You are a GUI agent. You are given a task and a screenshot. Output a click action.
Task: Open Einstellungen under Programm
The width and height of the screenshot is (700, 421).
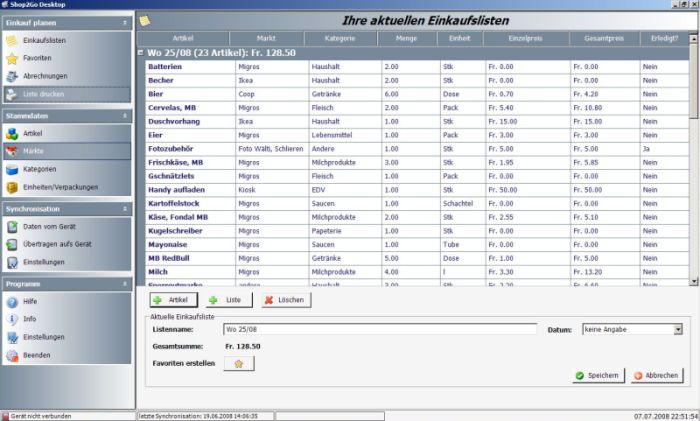[44, 337]
